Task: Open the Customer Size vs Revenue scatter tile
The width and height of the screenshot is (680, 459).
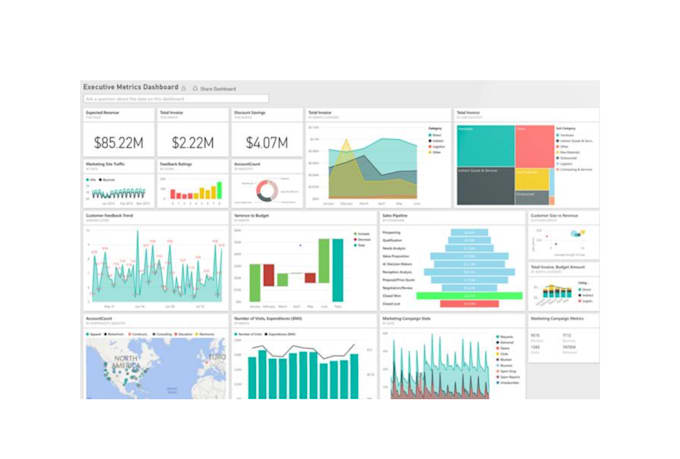Action: click(x=564, y=235)
